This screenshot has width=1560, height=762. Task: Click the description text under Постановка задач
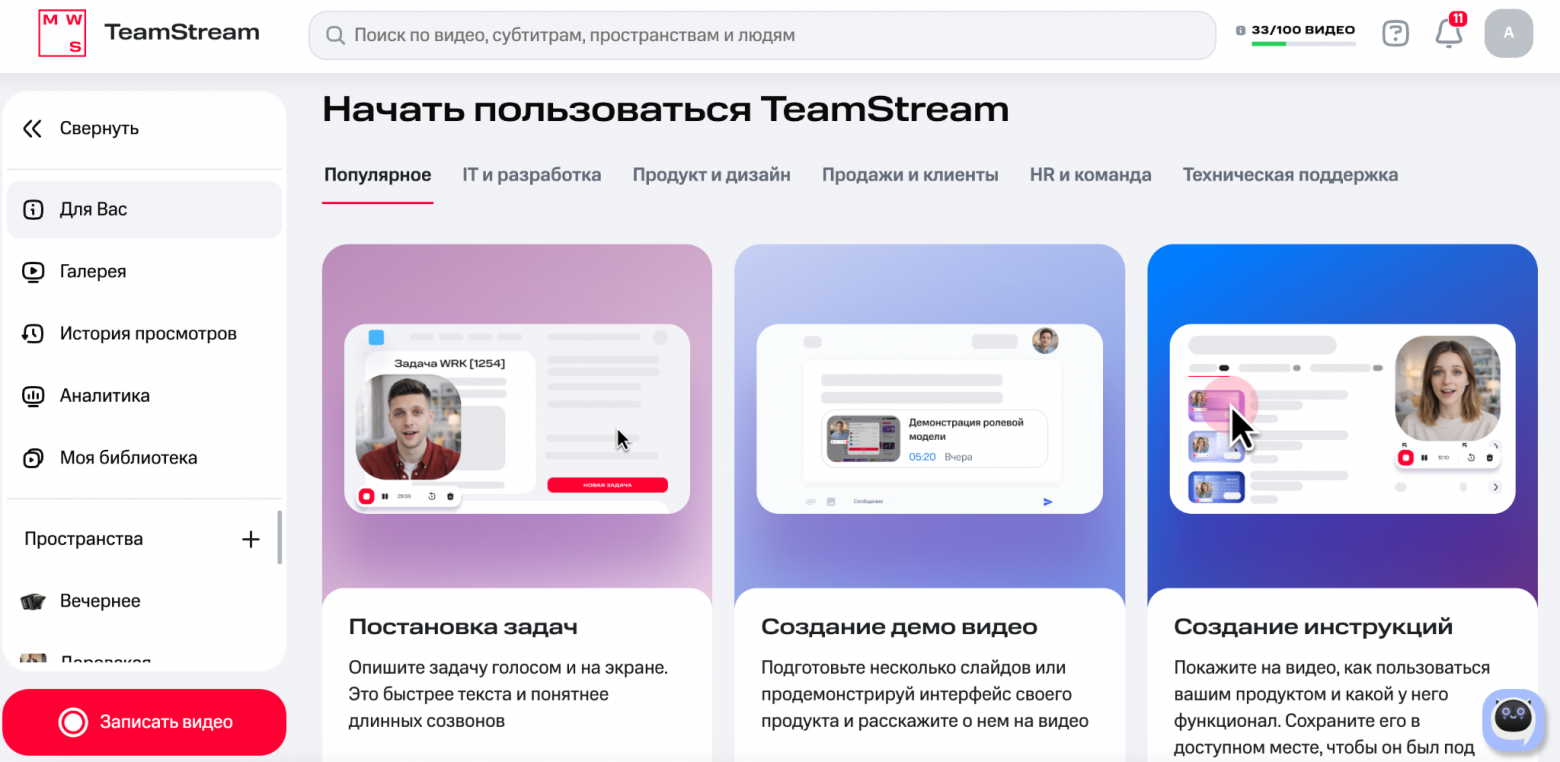pos(508,694)
